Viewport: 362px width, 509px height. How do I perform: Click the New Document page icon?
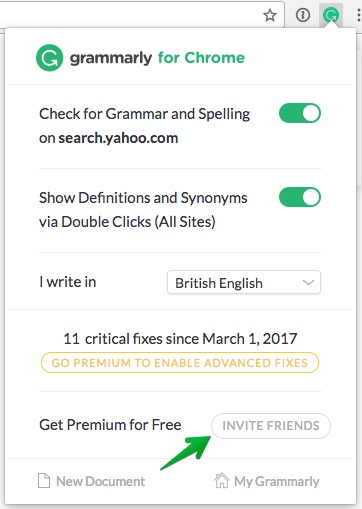(44, 481)
